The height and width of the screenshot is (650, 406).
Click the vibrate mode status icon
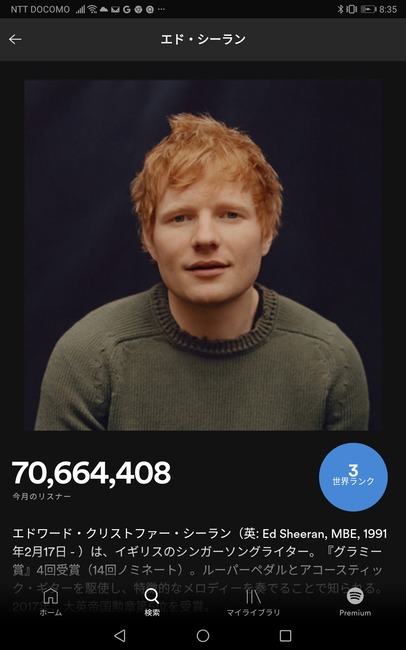point(352,9)
